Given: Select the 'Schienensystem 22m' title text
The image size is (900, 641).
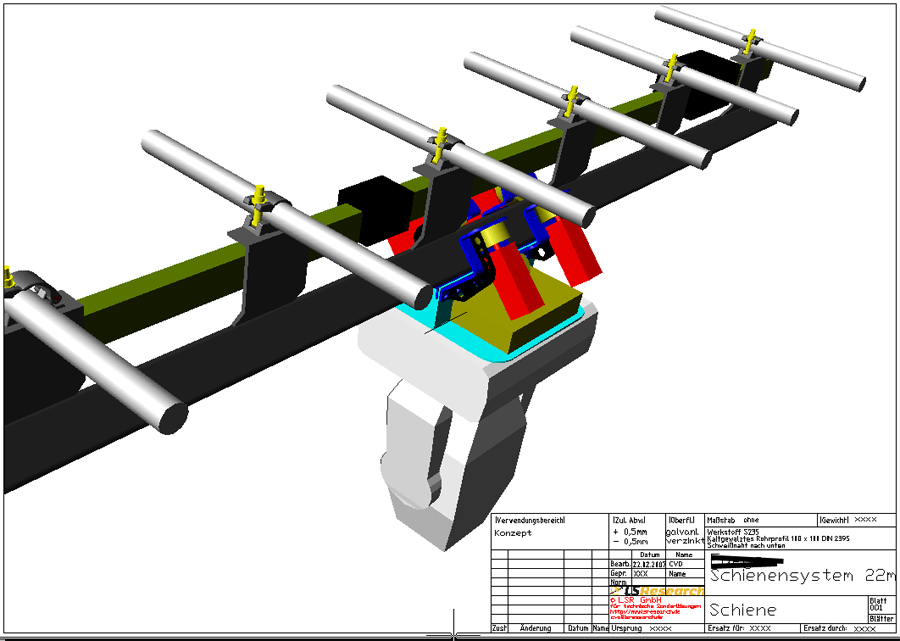Looking at the screenshot, I should coord(802,576).
